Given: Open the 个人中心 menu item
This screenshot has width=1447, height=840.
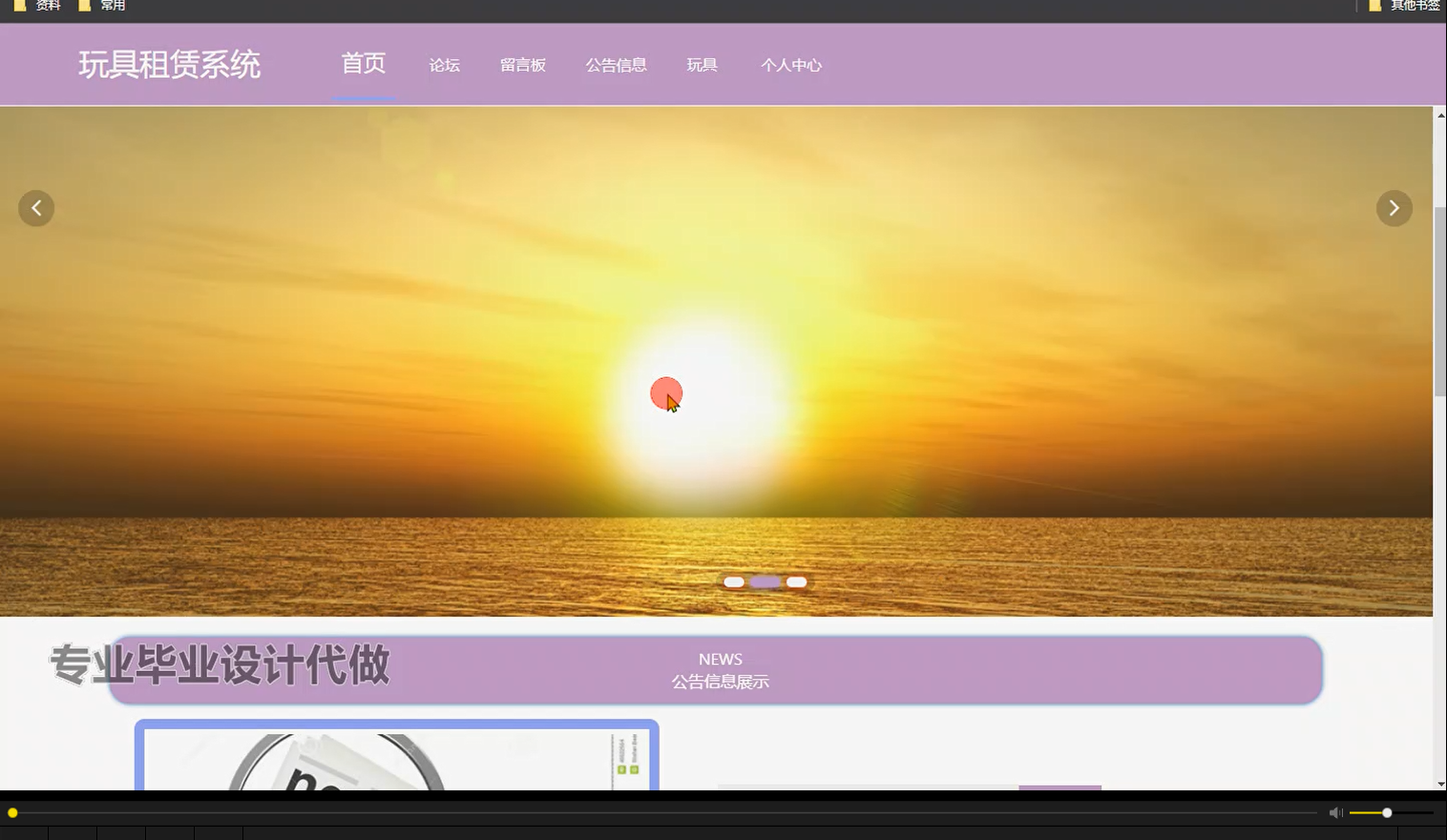Looking at the screenshot, I should click(790, 65).
